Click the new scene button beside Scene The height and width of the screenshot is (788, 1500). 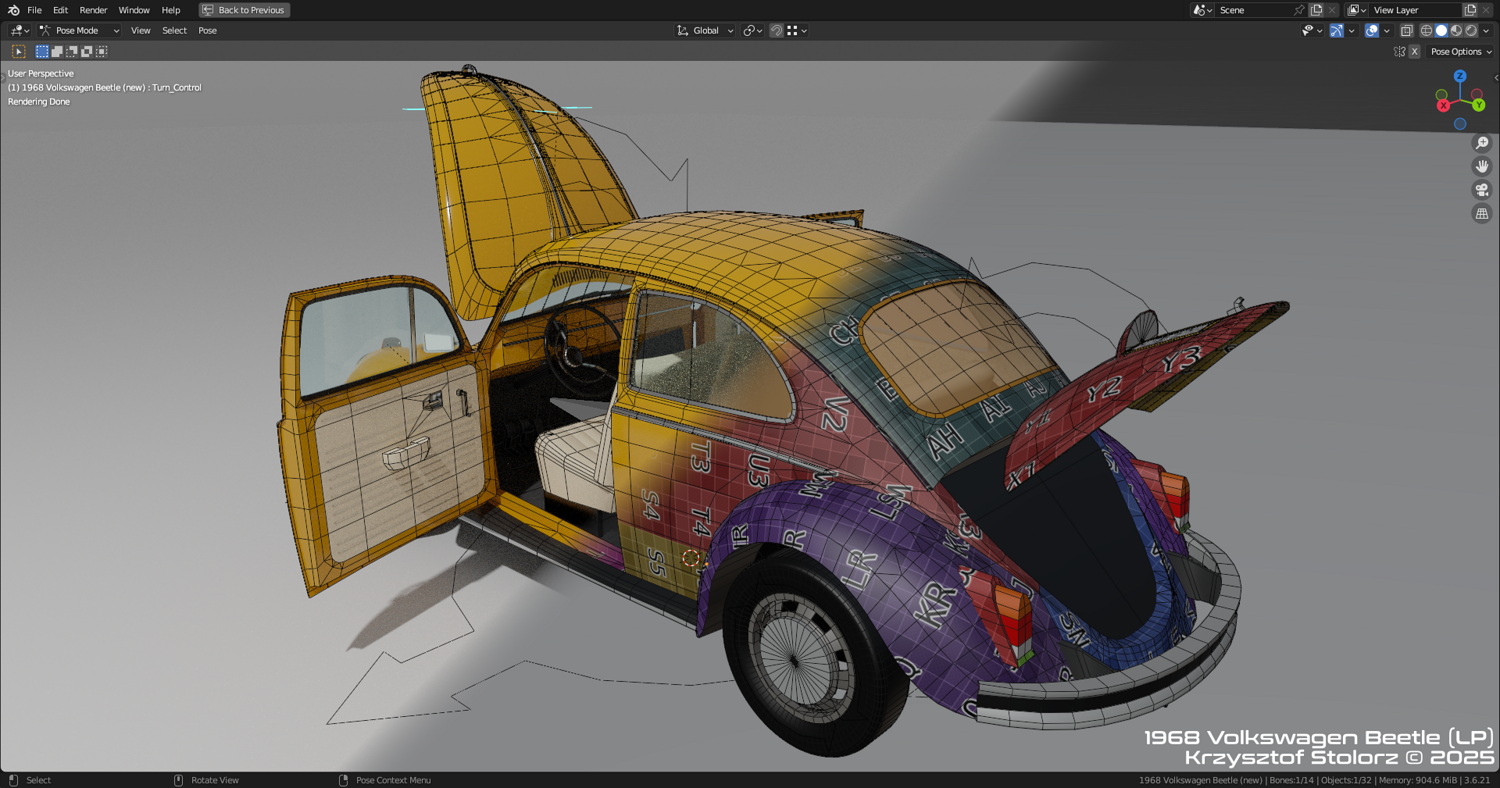pyautogui.click(x=1316, y=10)
